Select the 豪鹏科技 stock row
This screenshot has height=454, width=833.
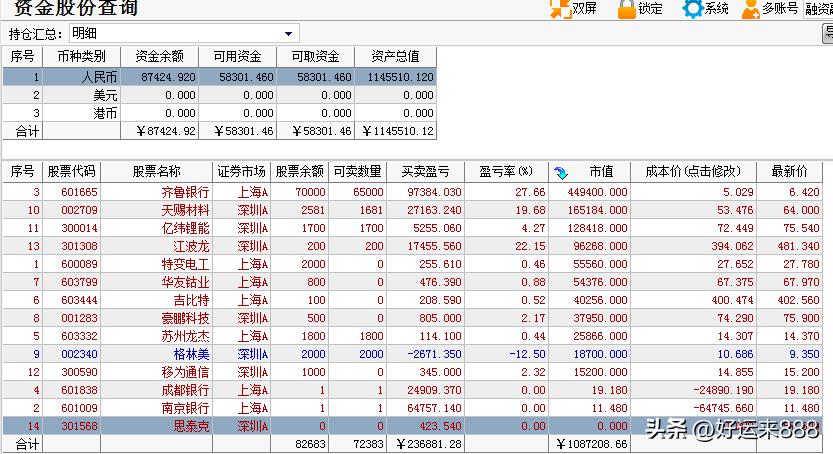click(412, 319)
